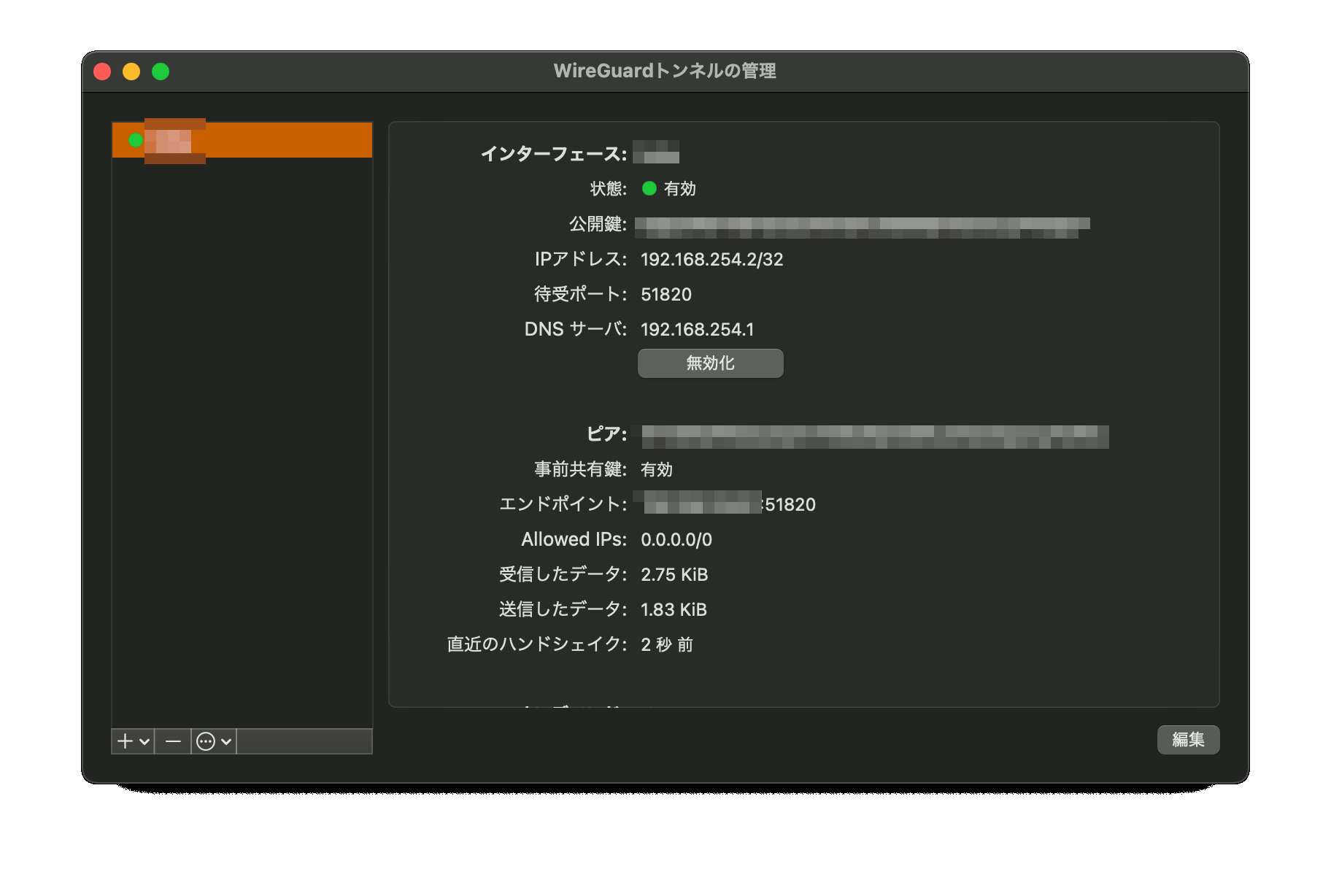Viewport: 1331px width, 896px height.
Task: Click the 無効化 deactivate button
Action: (x=710, y=363)
